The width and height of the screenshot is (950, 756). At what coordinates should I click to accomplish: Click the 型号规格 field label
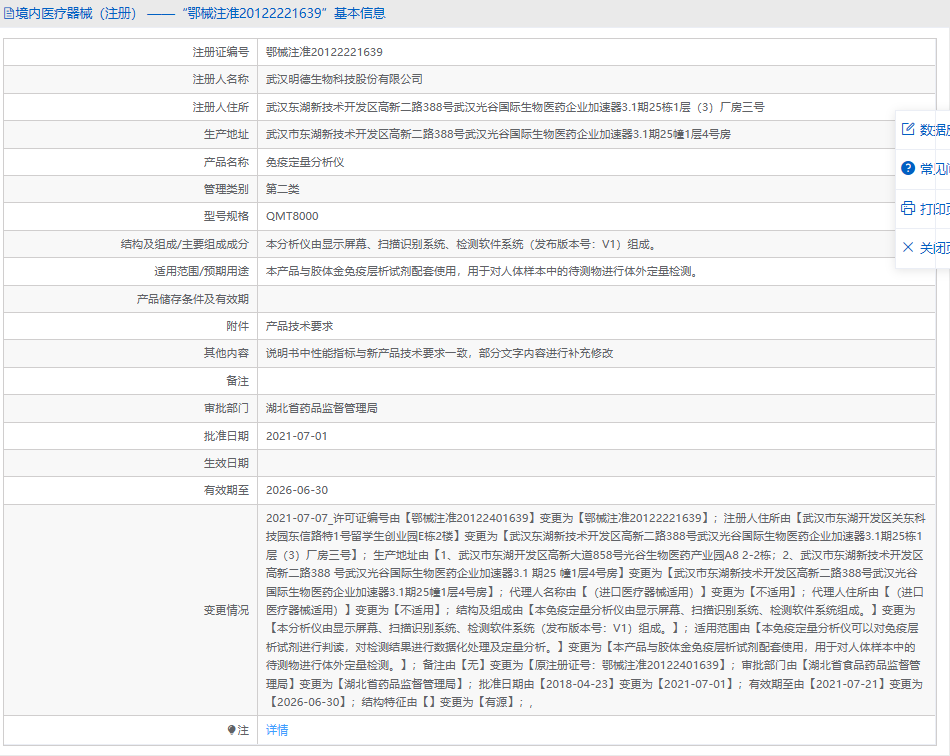point(226,216)
